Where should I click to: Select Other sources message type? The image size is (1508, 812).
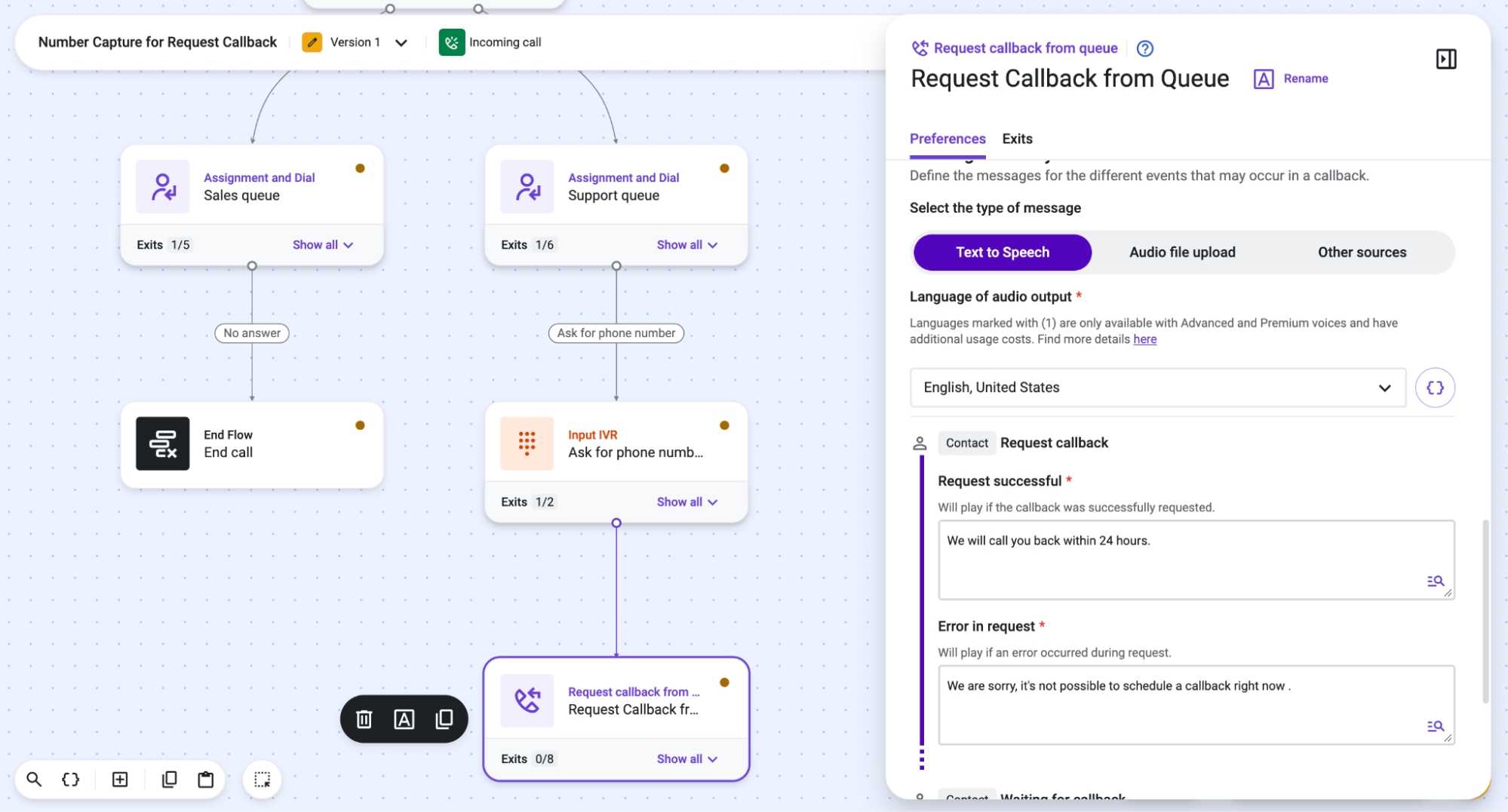(1362, 253)
